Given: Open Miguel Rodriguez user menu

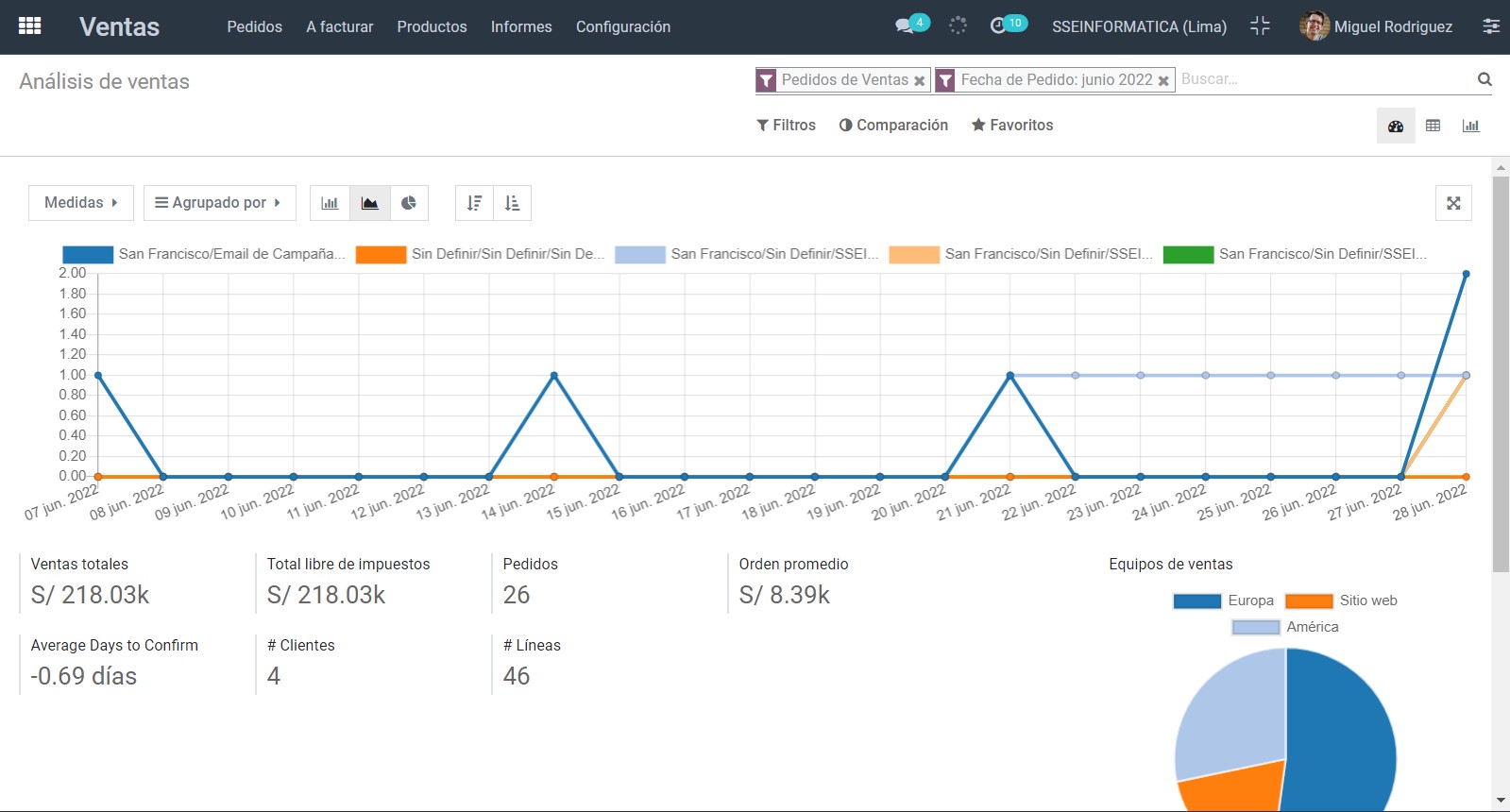Looking at the screenshot, I should (1376, 26).
